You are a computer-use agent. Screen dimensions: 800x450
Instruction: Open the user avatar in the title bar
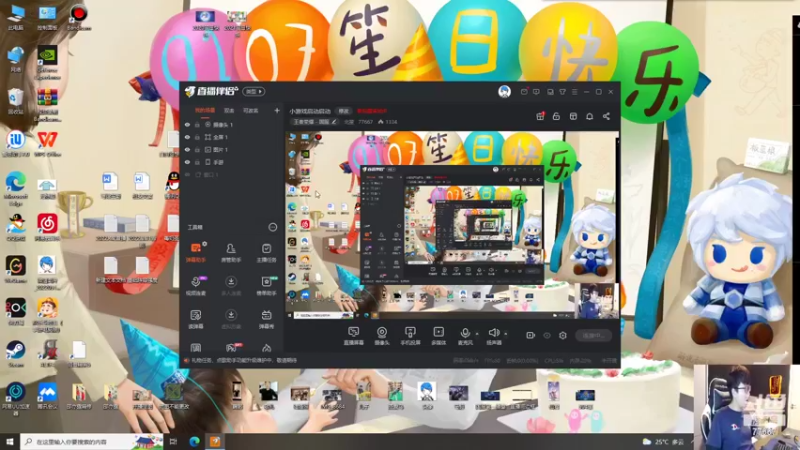pyautogui.click(x=504, y=91)
